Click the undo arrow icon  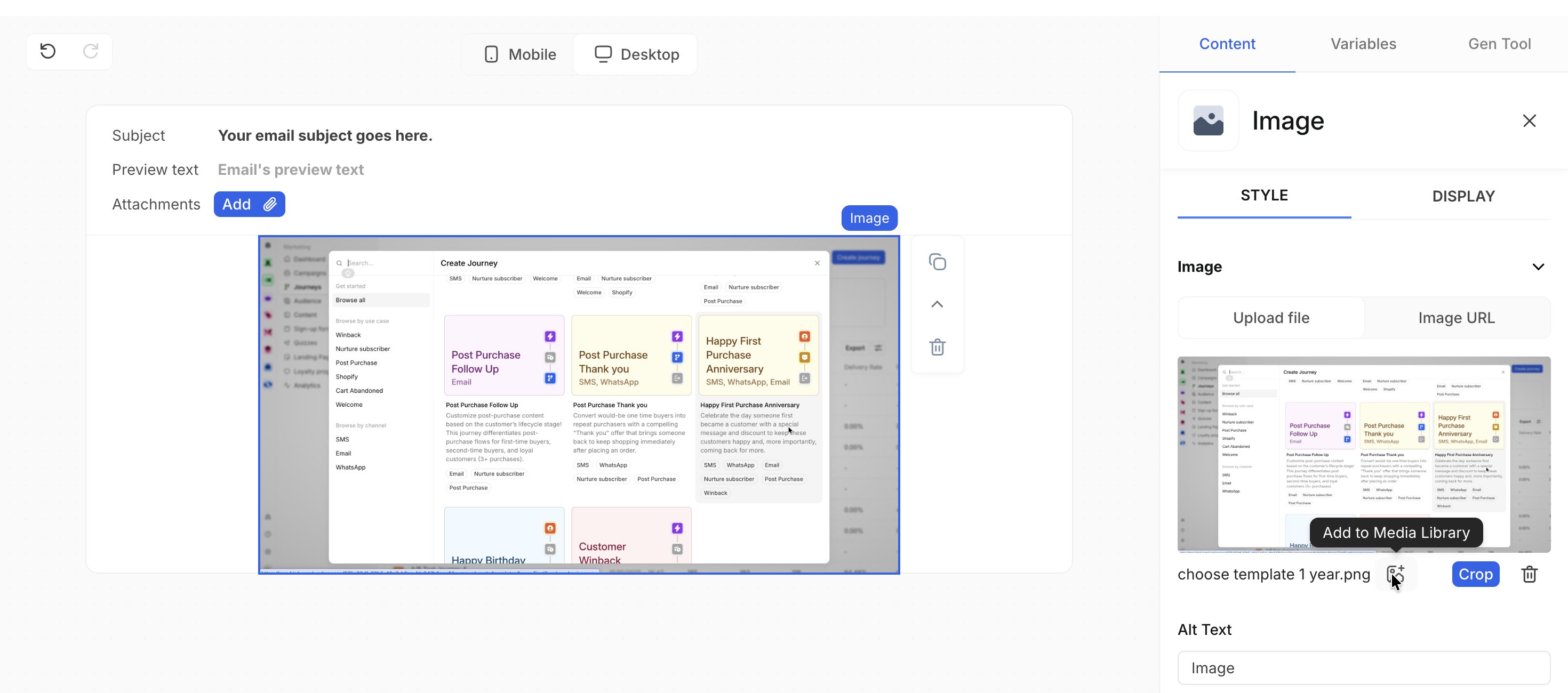point(48,51)
